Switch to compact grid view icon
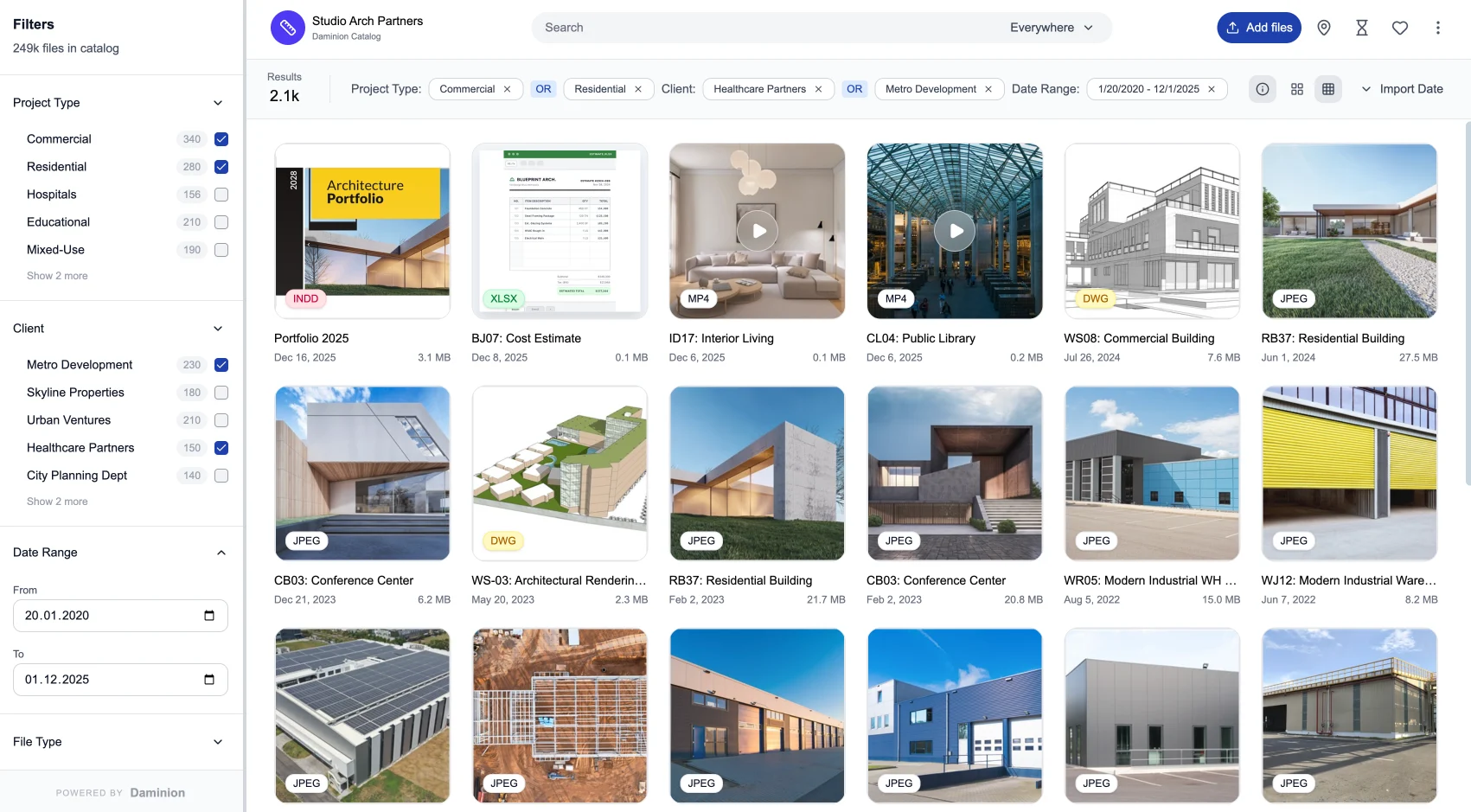Image resolution: width=1471 pixels, height=812 pixels. 1327,89
